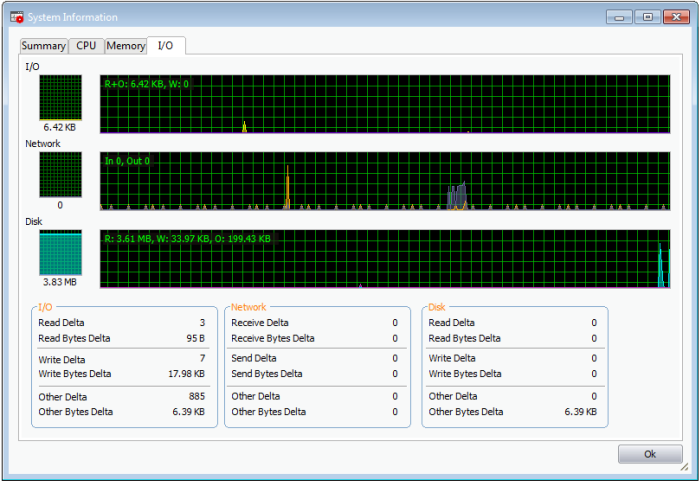This screenshot has height=484, width=700.
Task: Click the 0 value under Network gauge
Action: [x=60, y=205]
